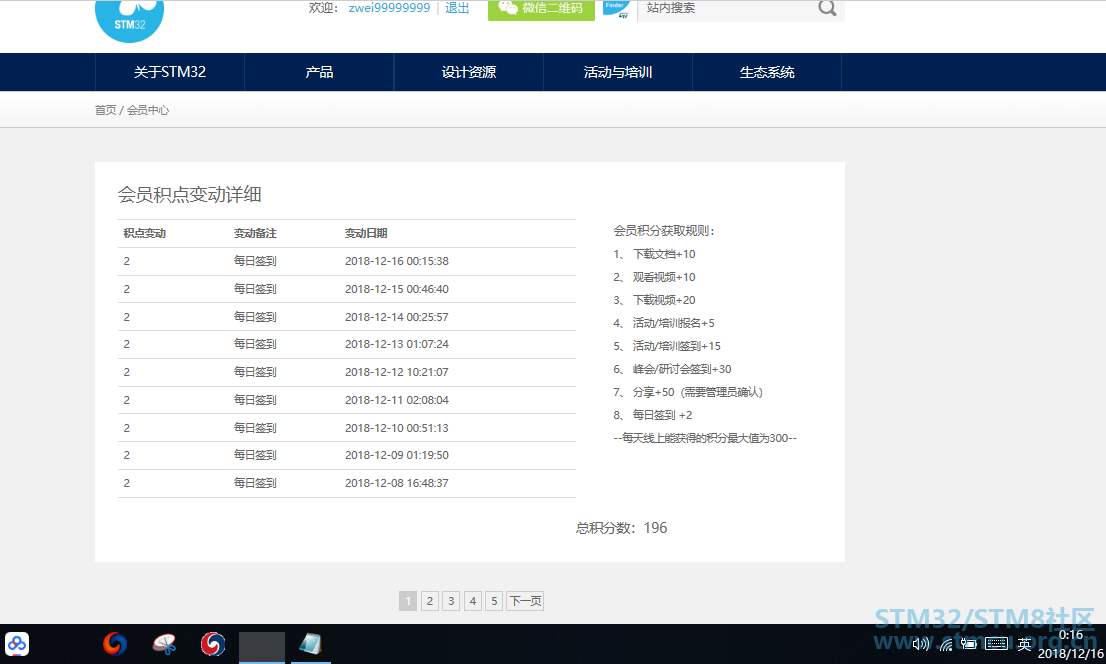Open the 生态系统 menu
The height and width of the screenshot is (664, 1106).
click(767, 72)
